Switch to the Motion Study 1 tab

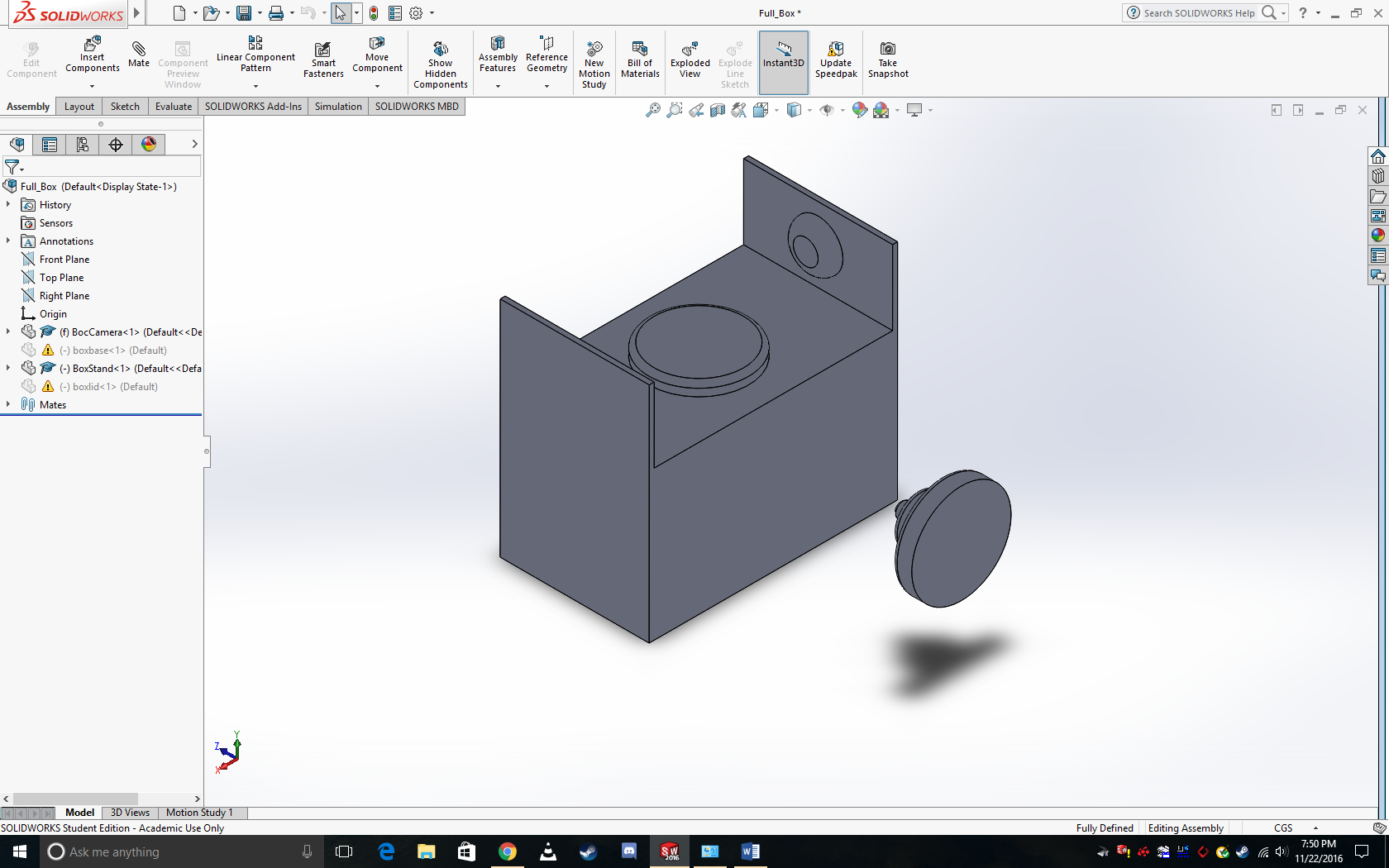pos(199,813)
